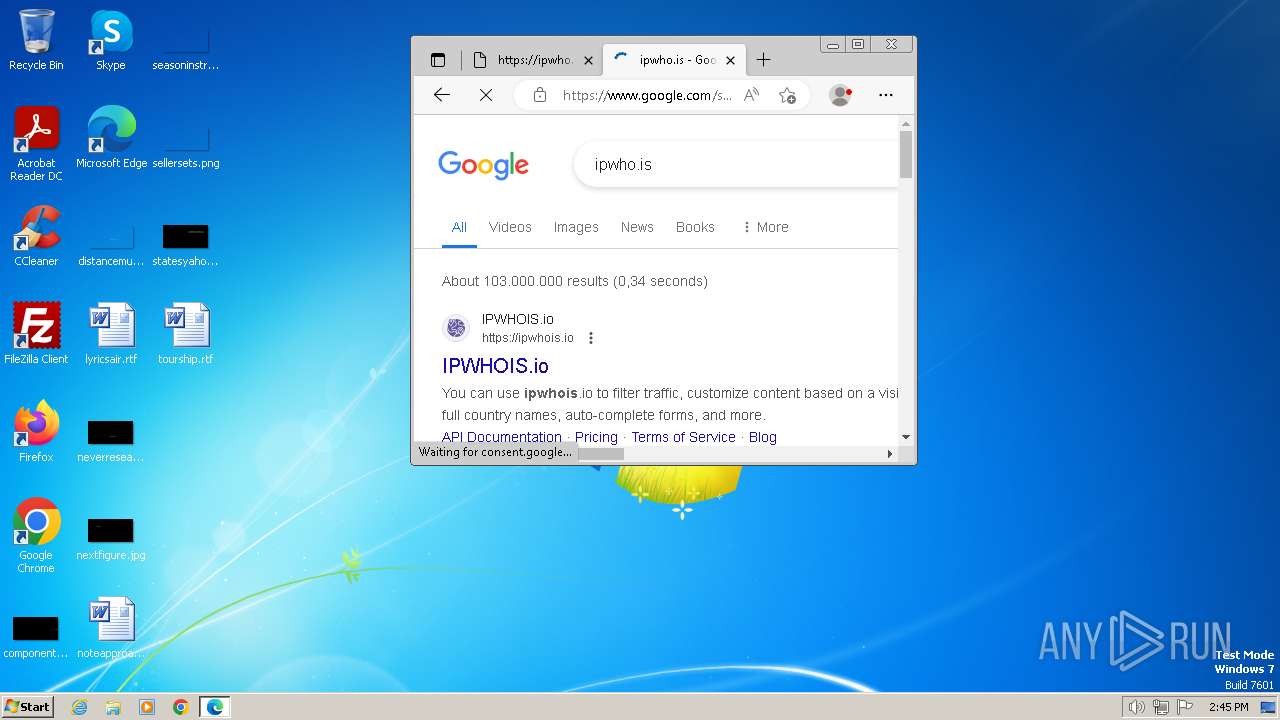Open Read aloud icon in address bar
The height and width of the screenshot is (720, 1280).
click(x=752, y=95)
